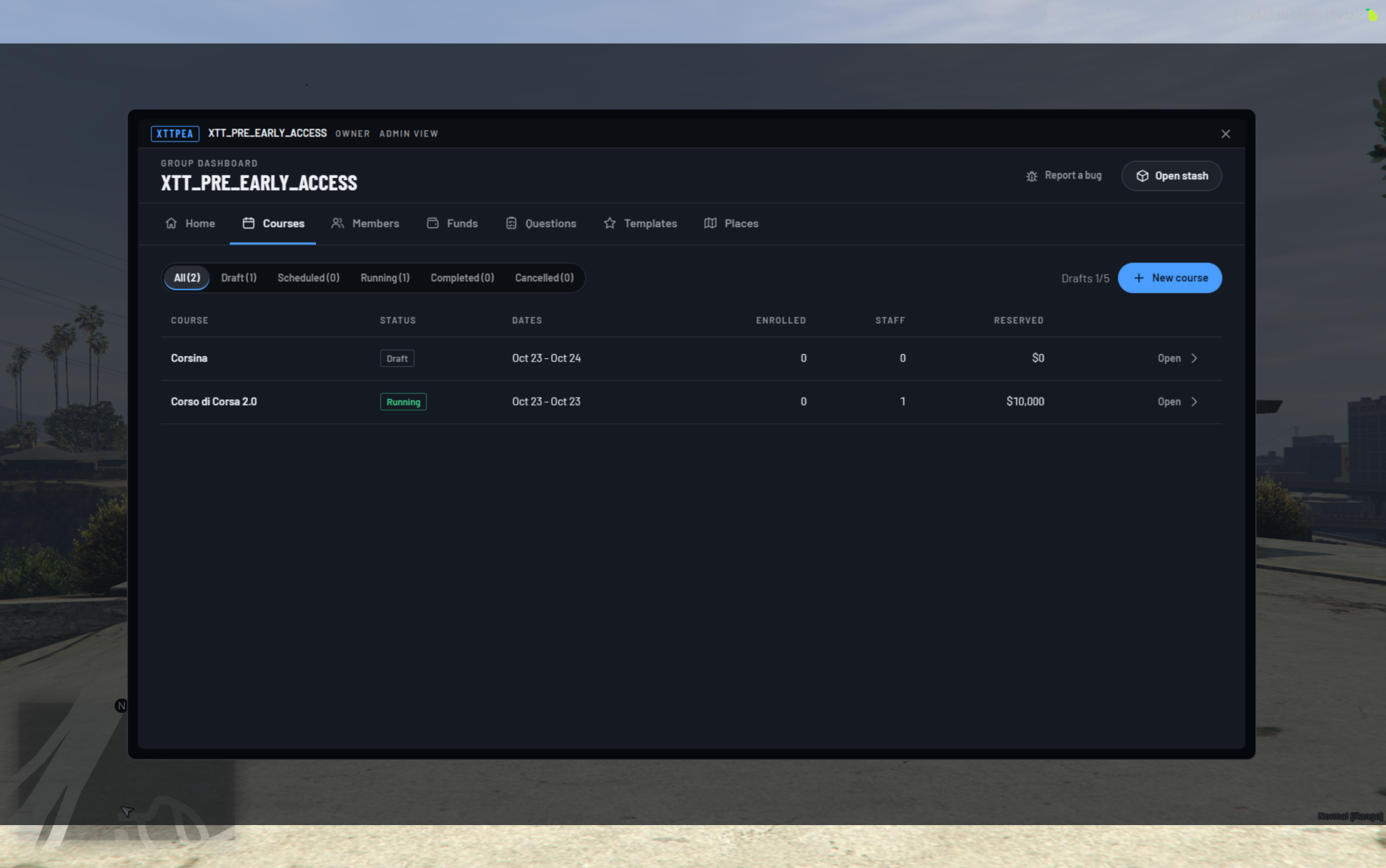1386x868 pixels.
Task: Click the map icon beside Places
Action: pos(710,223)
